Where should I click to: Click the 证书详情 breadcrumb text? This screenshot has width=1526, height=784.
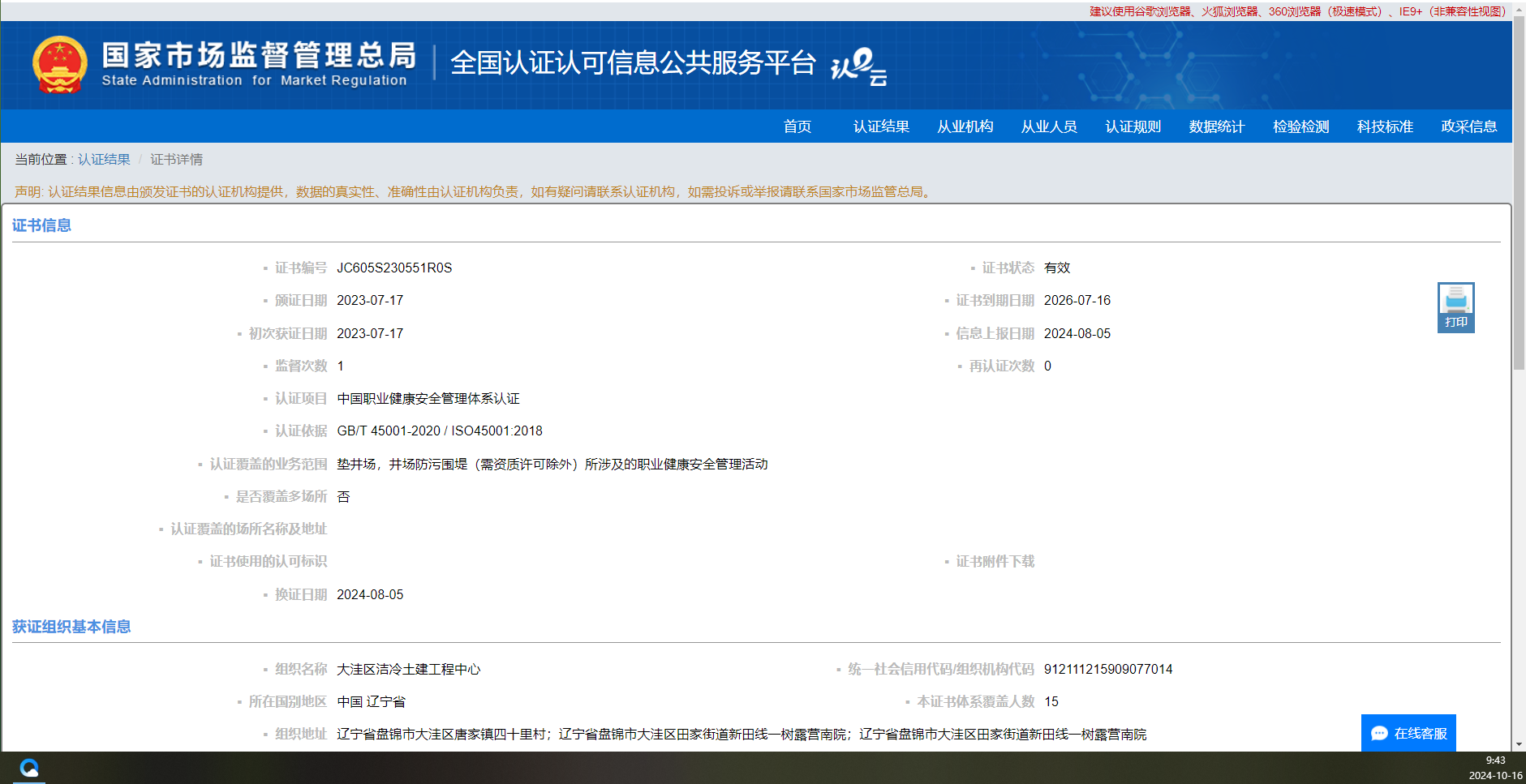point(176,159)
